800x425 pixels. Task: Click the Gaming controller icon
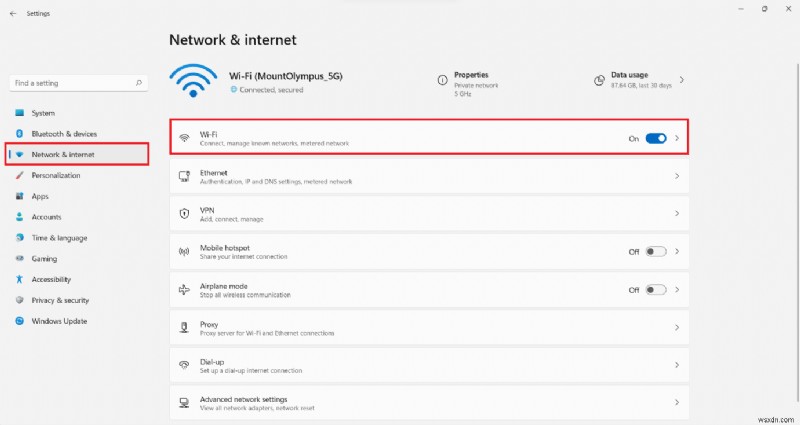(19, 258)
